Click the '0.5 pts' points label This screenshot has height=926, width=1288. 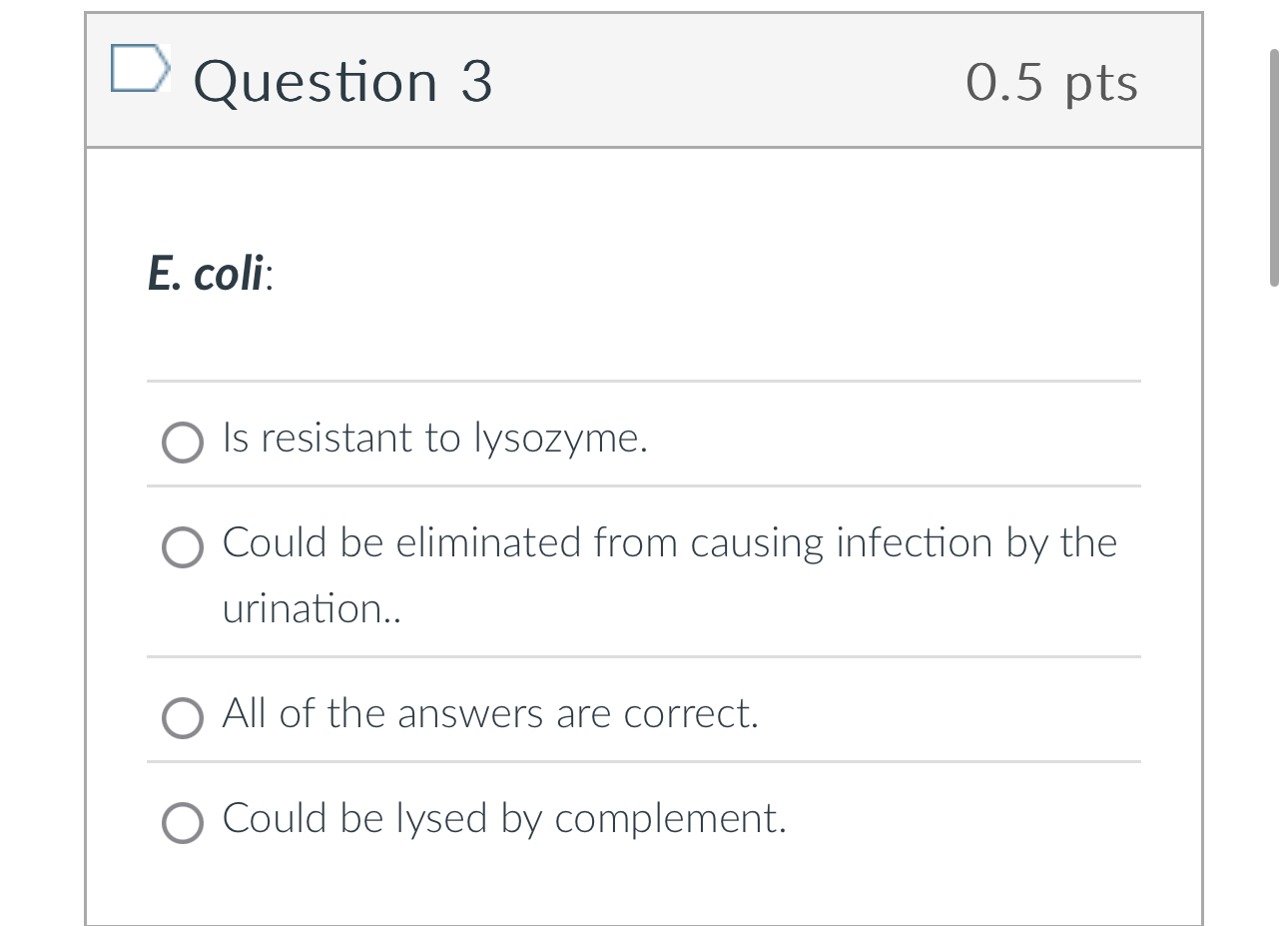tap(1051, 83)
